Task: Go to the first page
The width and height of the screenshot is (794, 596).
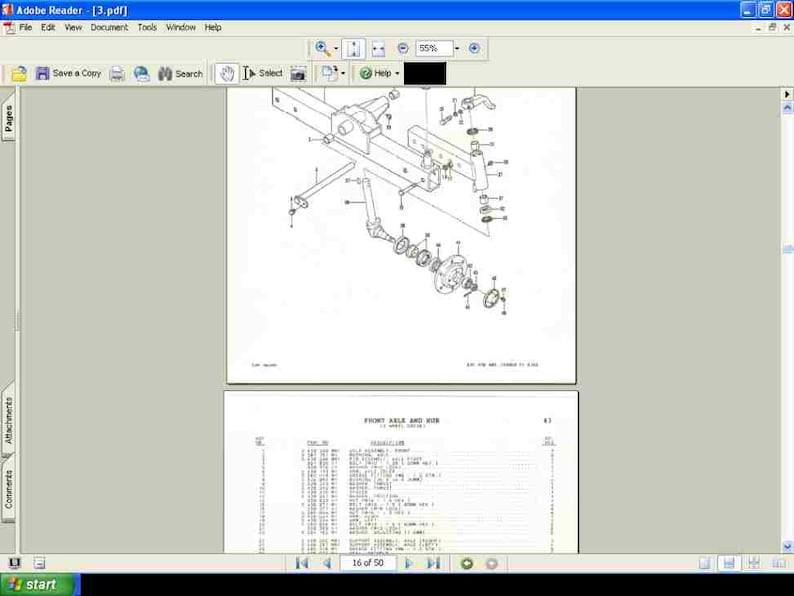Action: pos(302,563)
